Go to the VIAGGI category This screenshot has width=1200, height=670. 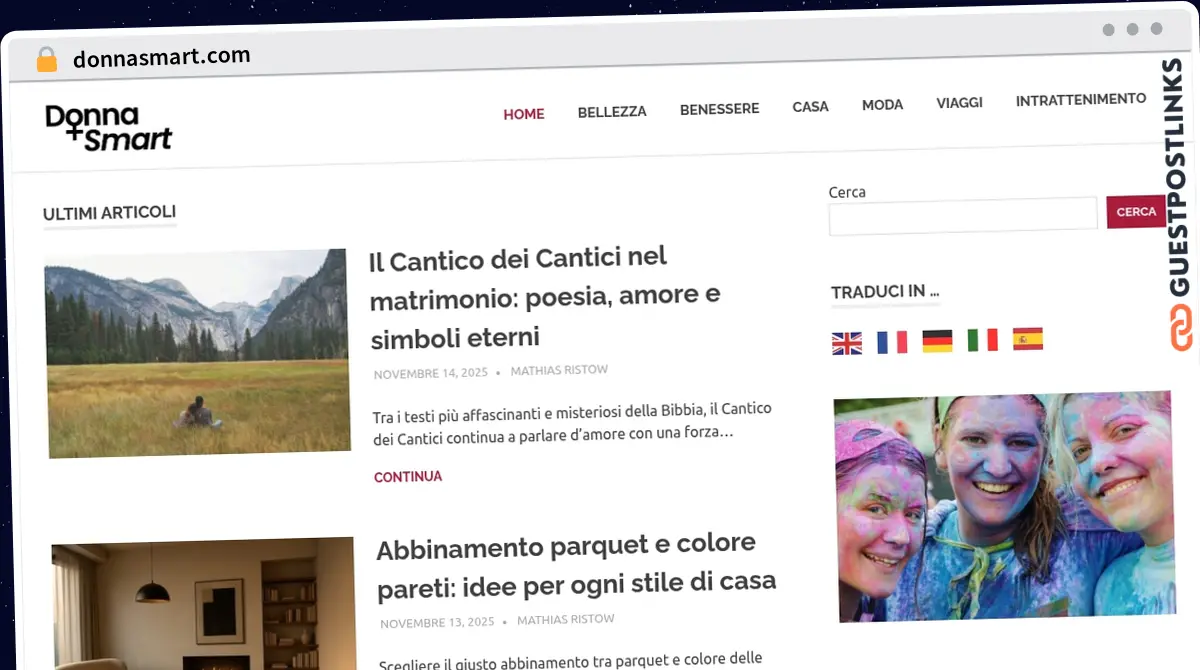(x=959, y=102)
